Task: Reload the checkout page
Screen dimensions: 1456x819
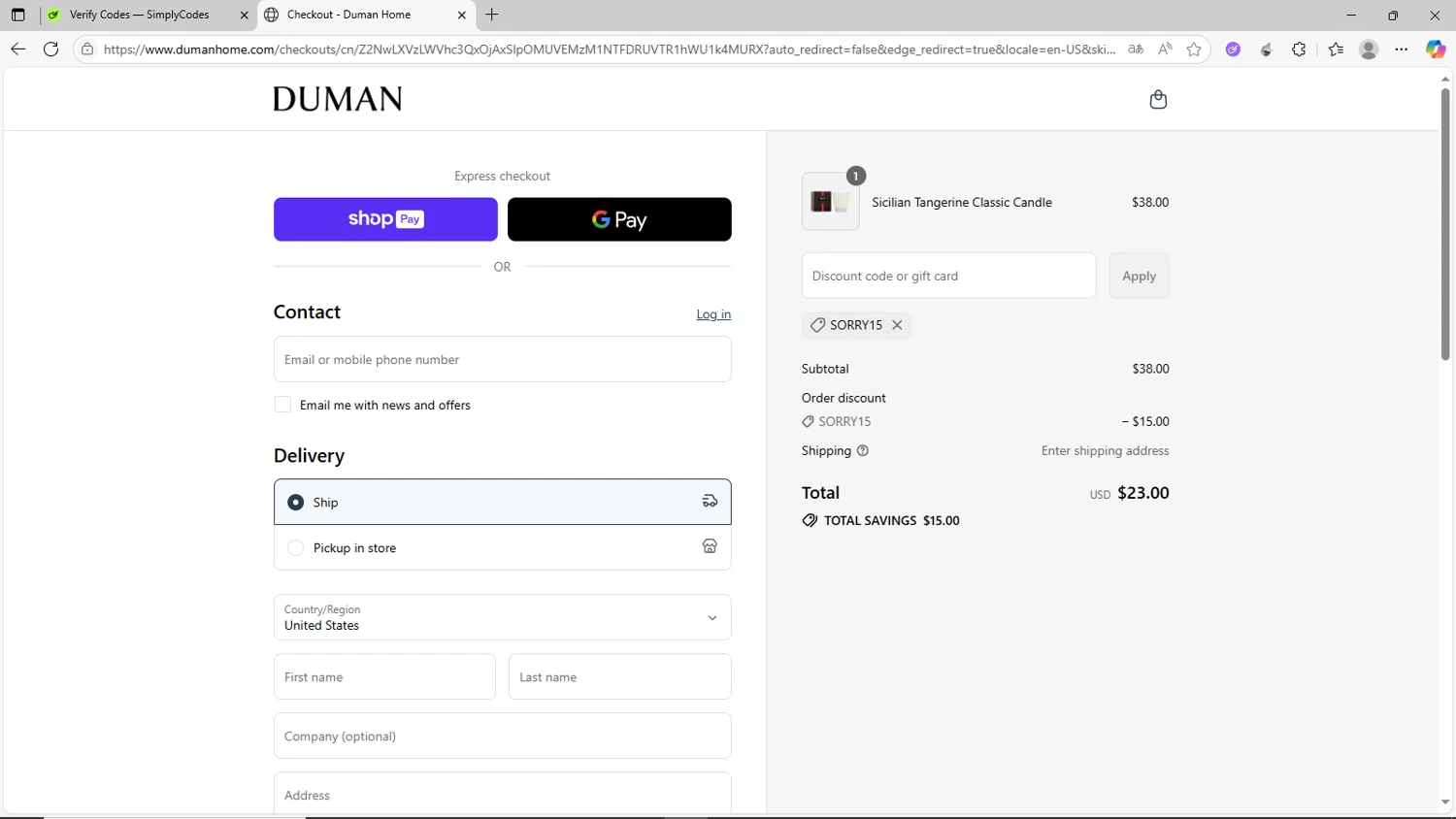Action: click(51, 49)
